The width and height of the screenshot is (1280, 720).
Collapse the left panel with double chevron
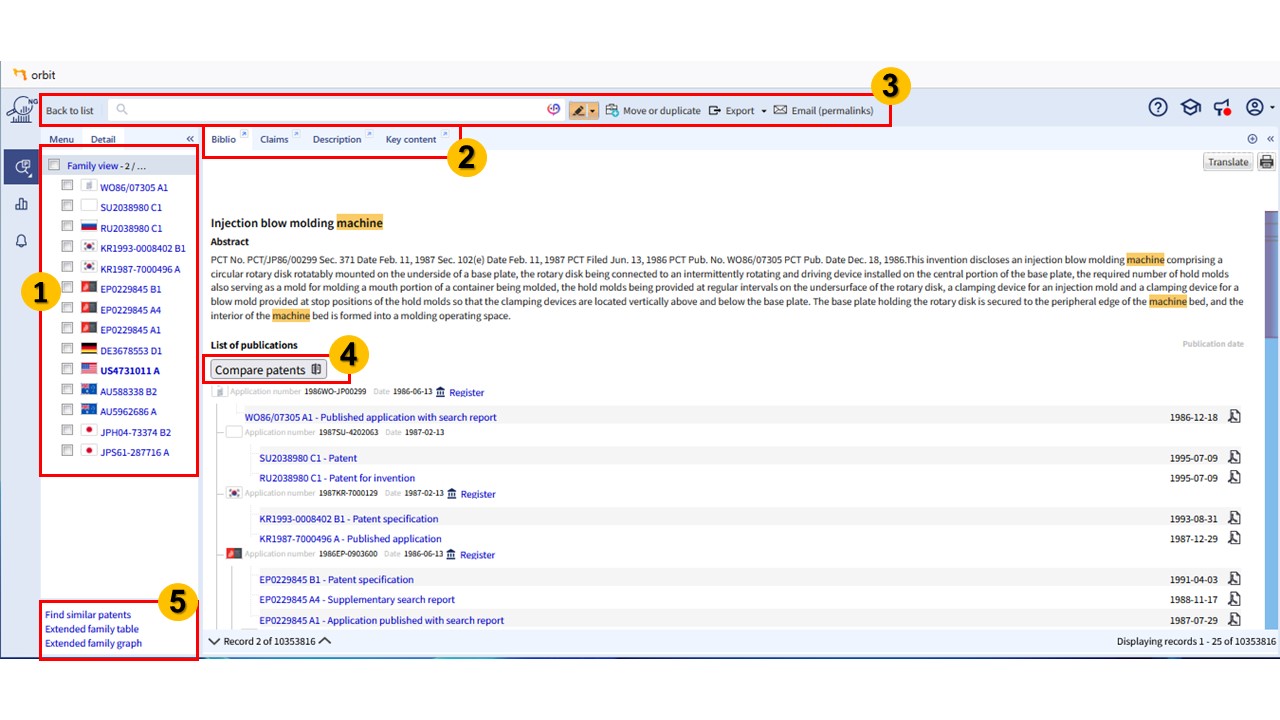[x=190, y=139]
